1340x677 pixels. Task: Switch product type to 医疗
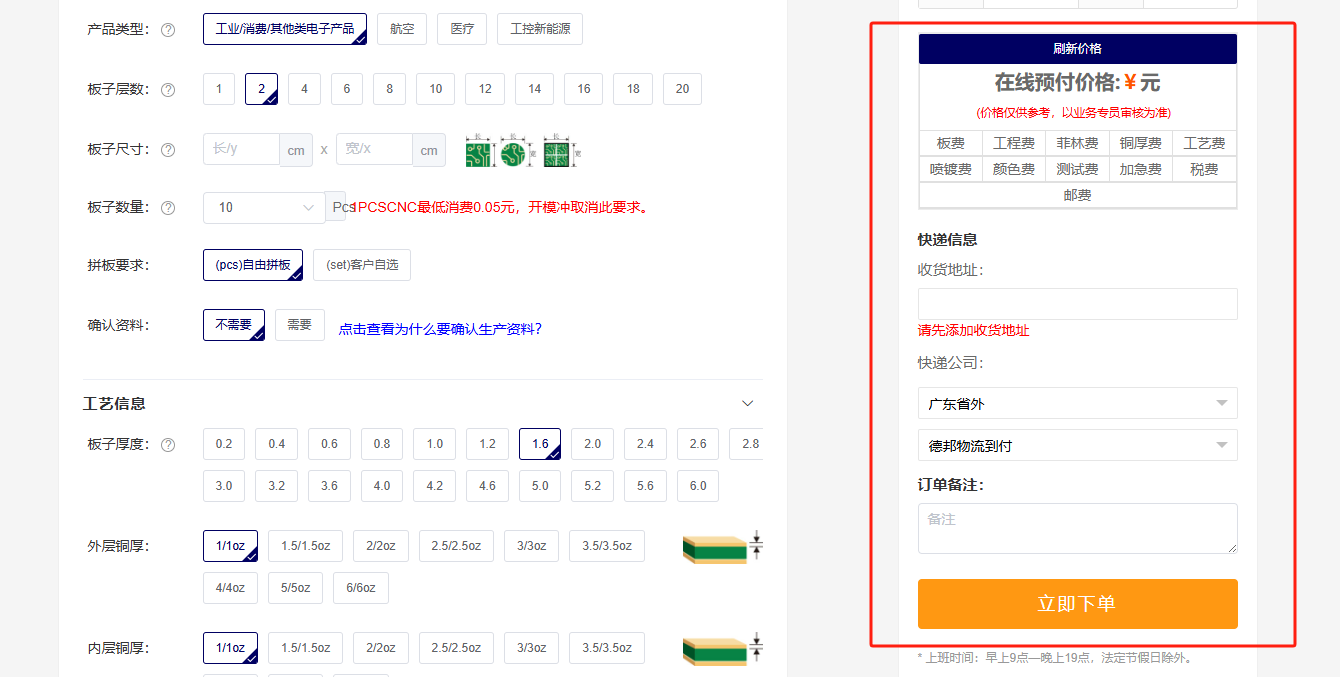[x=461, y=29]
